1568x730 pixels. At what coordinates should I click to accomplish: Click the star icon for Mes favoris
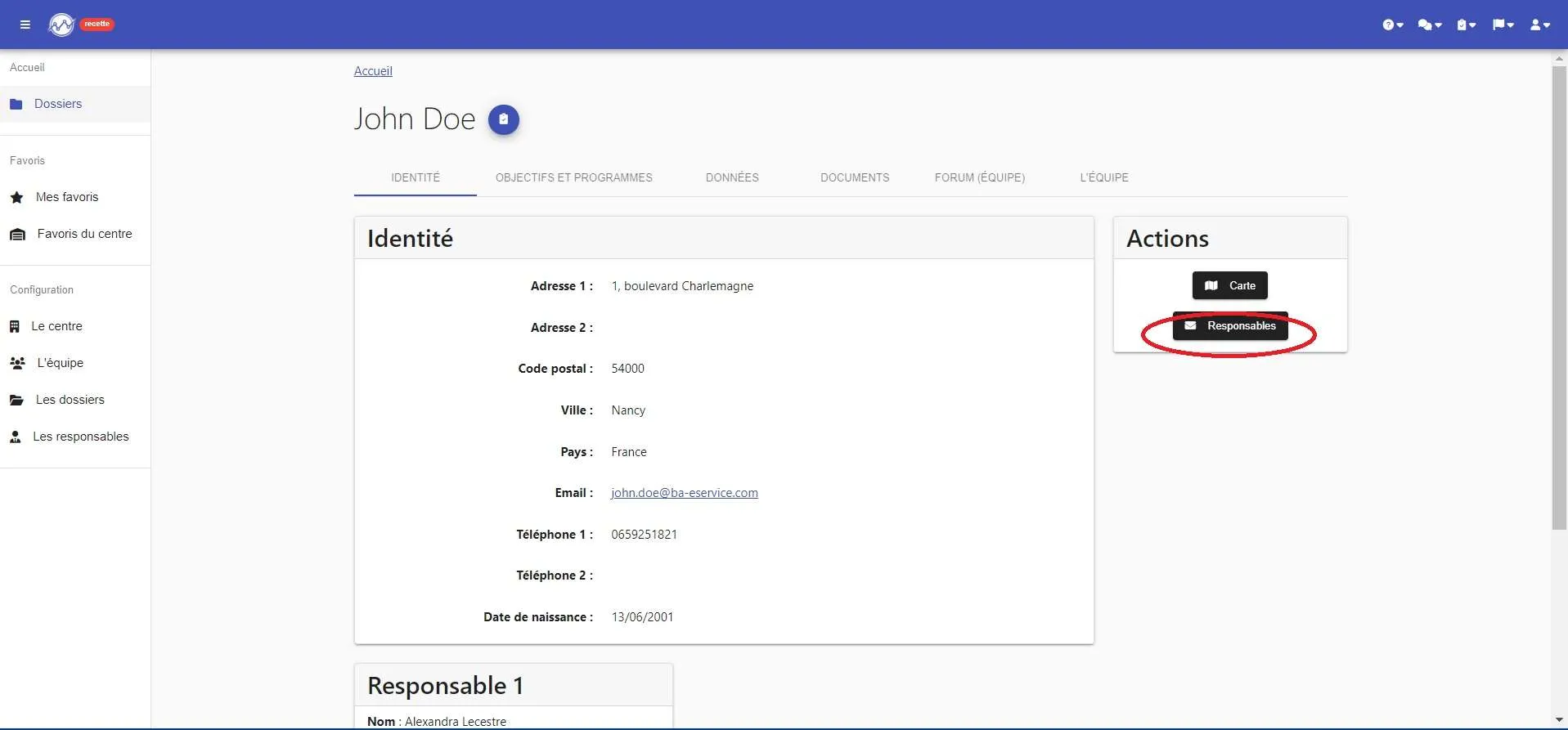coord(16,198)
